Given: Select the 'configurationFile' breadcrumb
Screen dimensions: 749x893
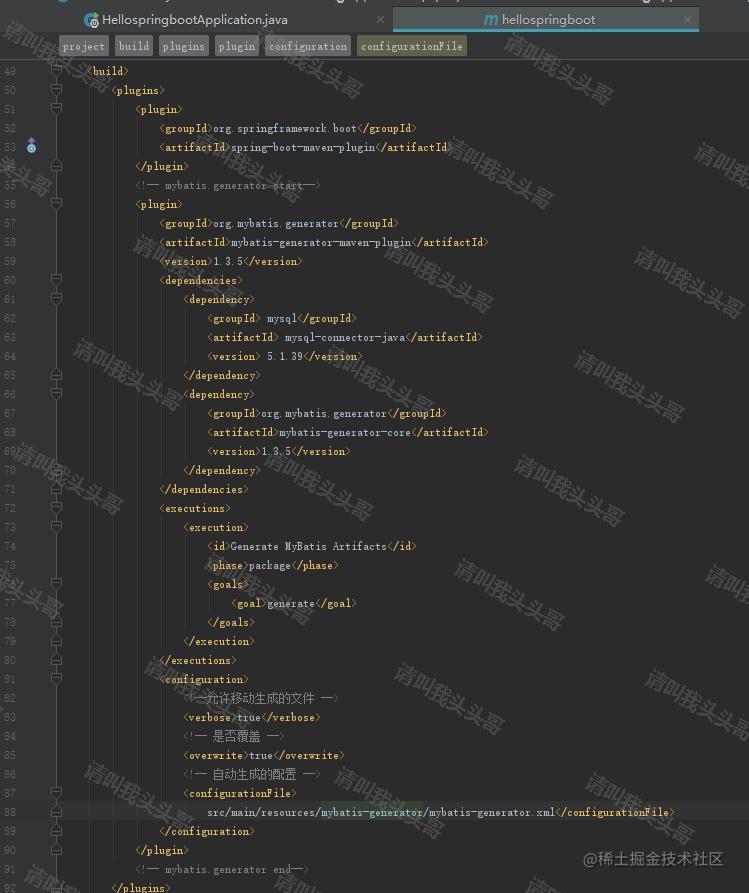Looking at the screenshot, I should tap(412, 46).
